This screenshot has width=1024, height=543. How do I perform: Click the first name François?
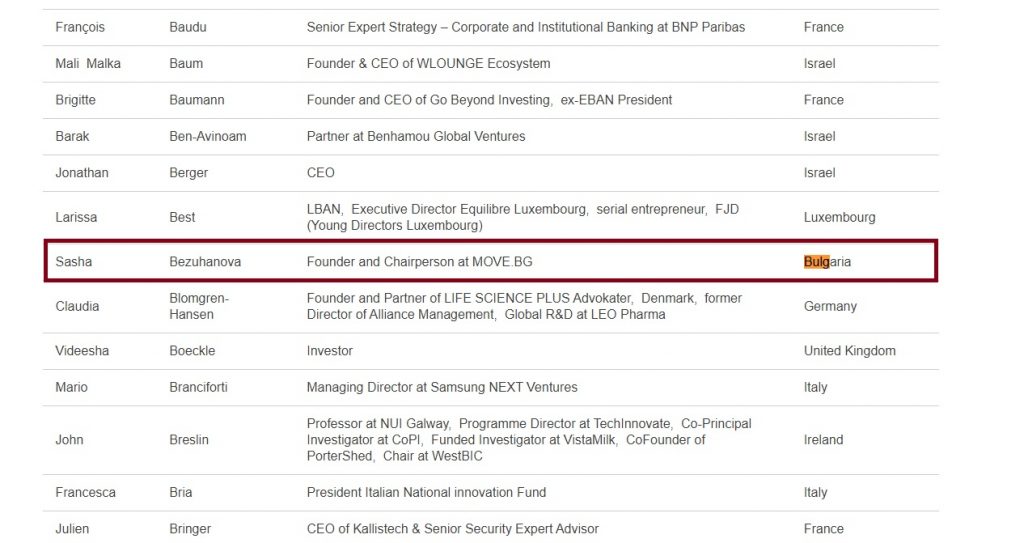coord(80,27)
